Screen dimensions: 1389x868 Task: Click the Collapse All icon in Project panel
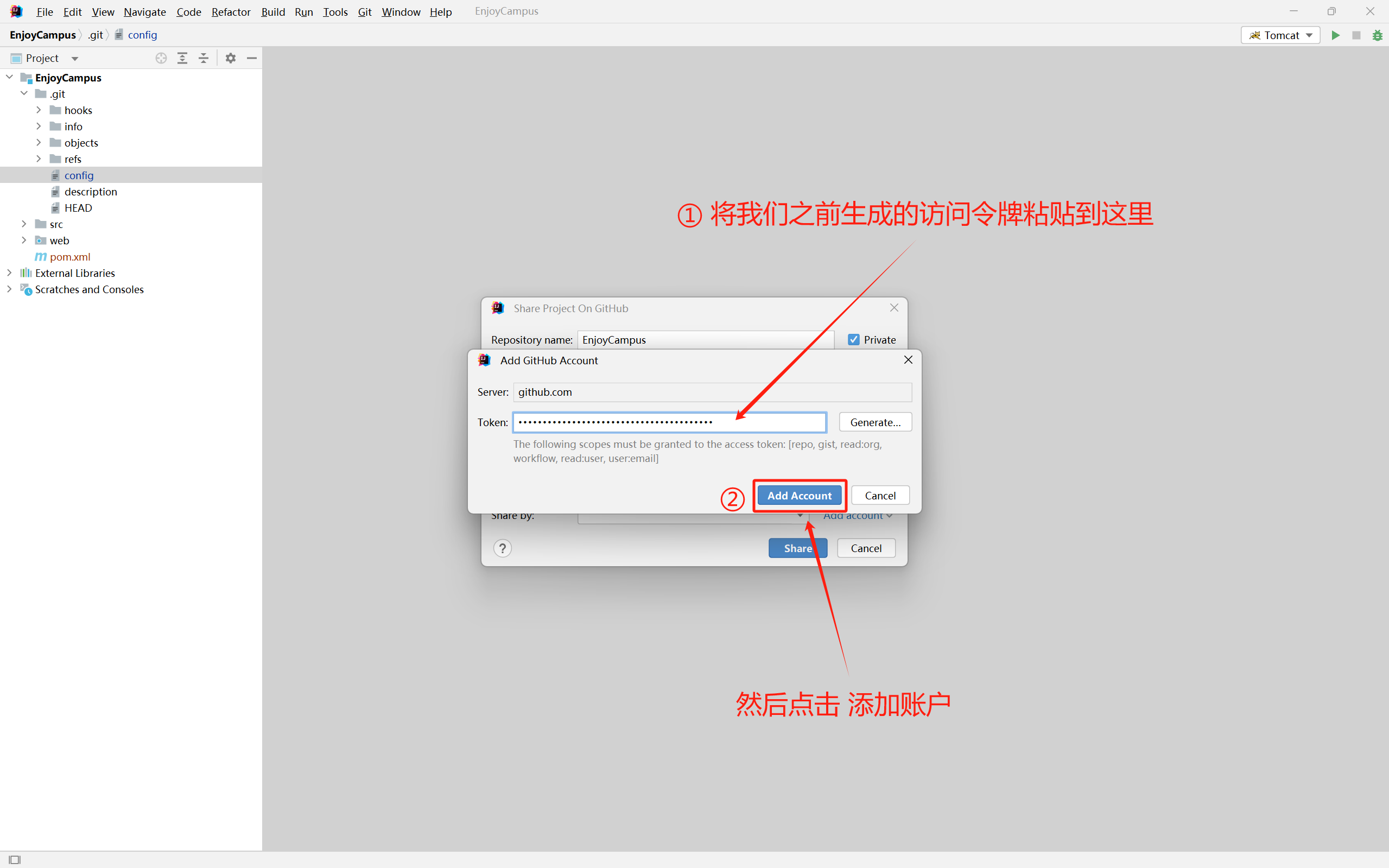coord(204,58)
